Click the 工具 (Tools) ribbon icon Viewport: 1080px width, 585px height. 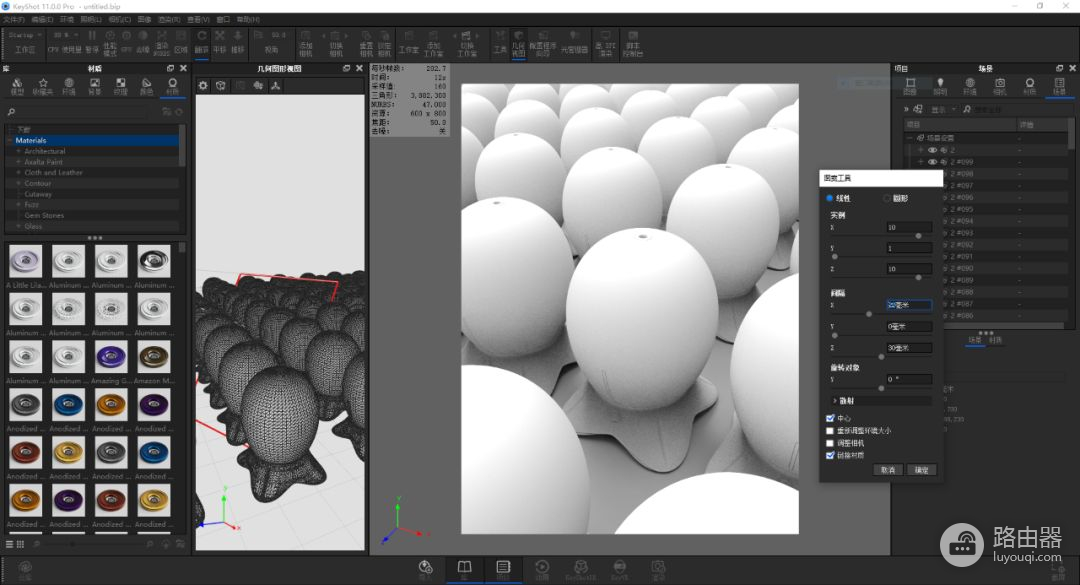point(500,40)
